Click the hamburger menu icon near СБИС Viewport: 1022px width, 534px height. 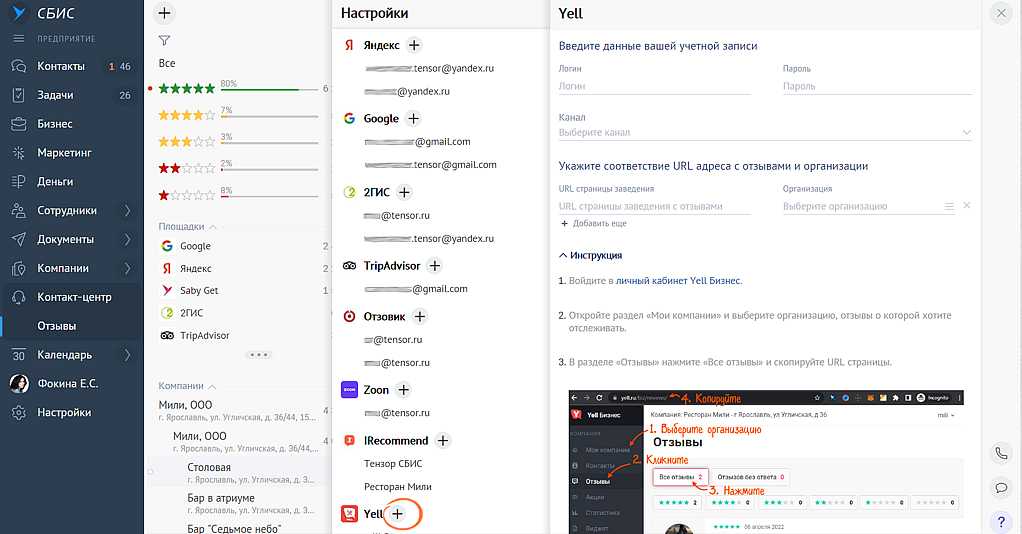click(x=18, y=38)
